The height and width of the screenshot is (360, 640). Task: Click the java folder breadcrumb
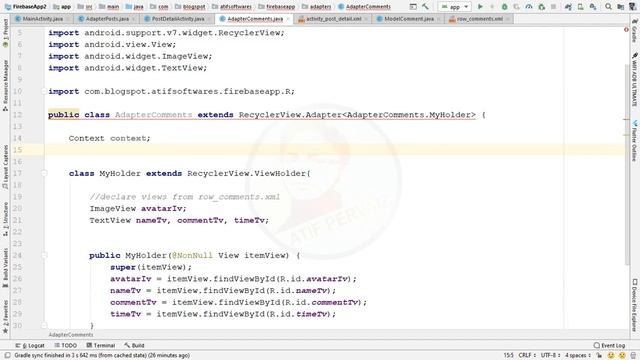(135, 7)
